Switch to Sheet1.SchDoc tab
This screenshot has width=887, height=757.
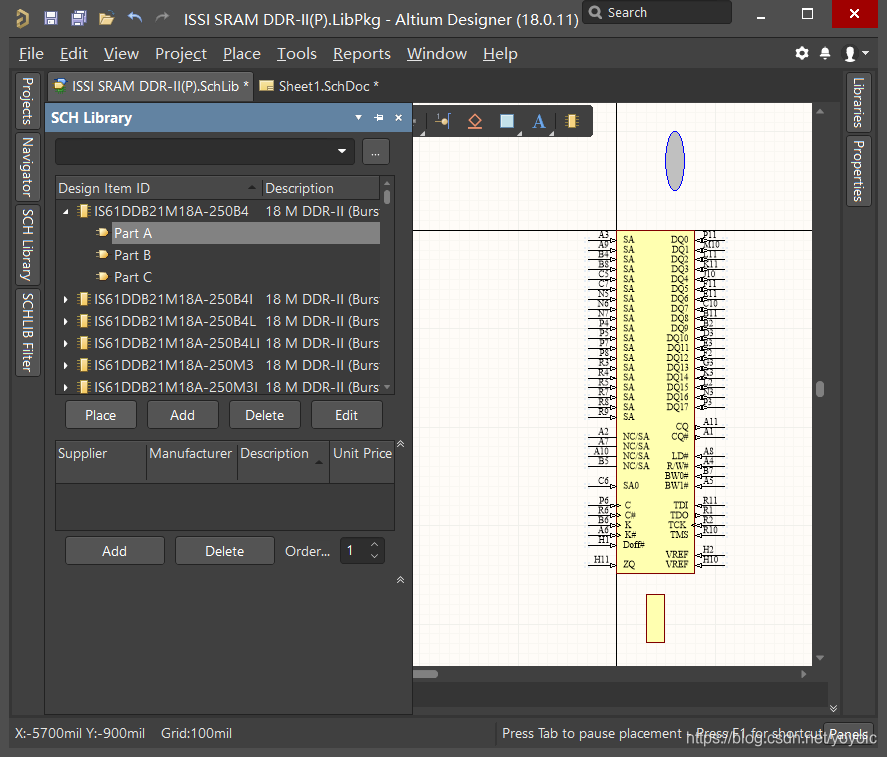coord(318,86)
